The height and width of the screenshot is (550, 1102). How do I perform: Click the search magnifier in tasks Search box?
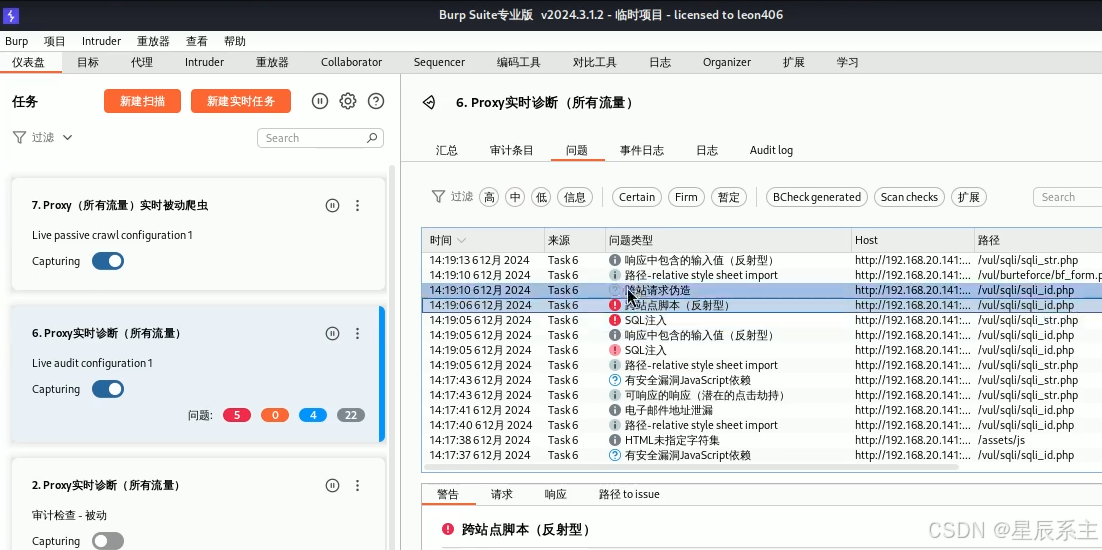pos(372,138)
